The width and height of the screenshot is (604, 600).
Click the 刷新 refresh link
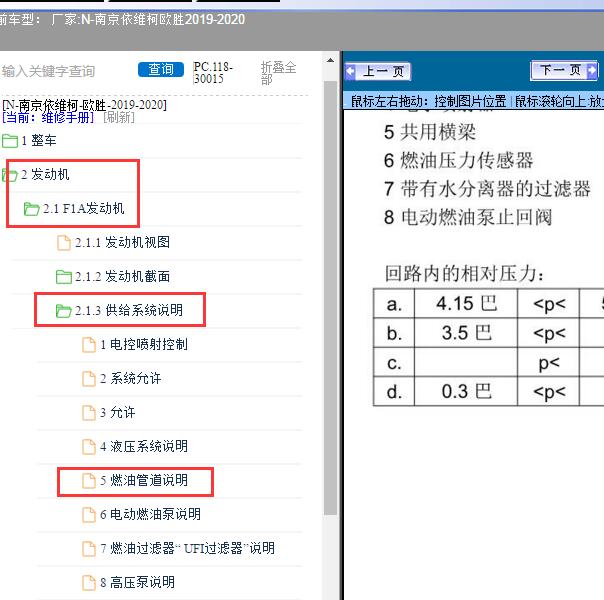(x=119, y=117)
